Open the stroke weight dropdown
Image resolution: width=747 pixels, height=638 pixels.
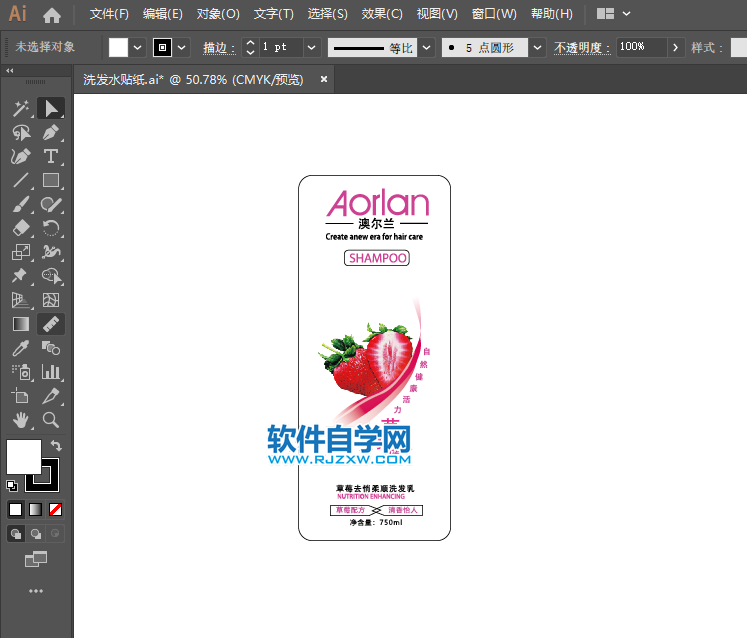click(x=311, y=47)
